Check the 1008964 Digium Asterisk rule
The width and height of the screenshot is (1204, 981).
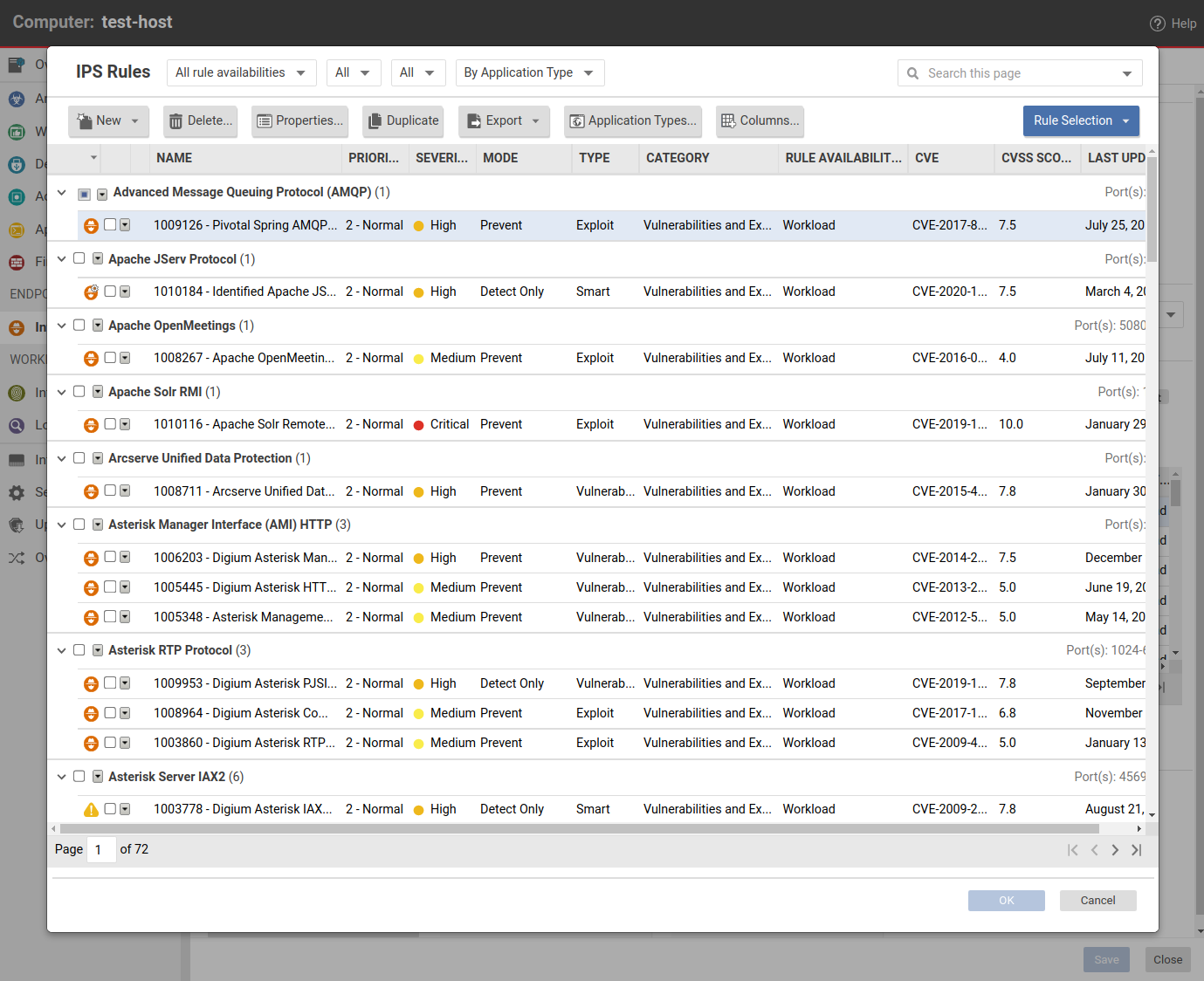110,712
